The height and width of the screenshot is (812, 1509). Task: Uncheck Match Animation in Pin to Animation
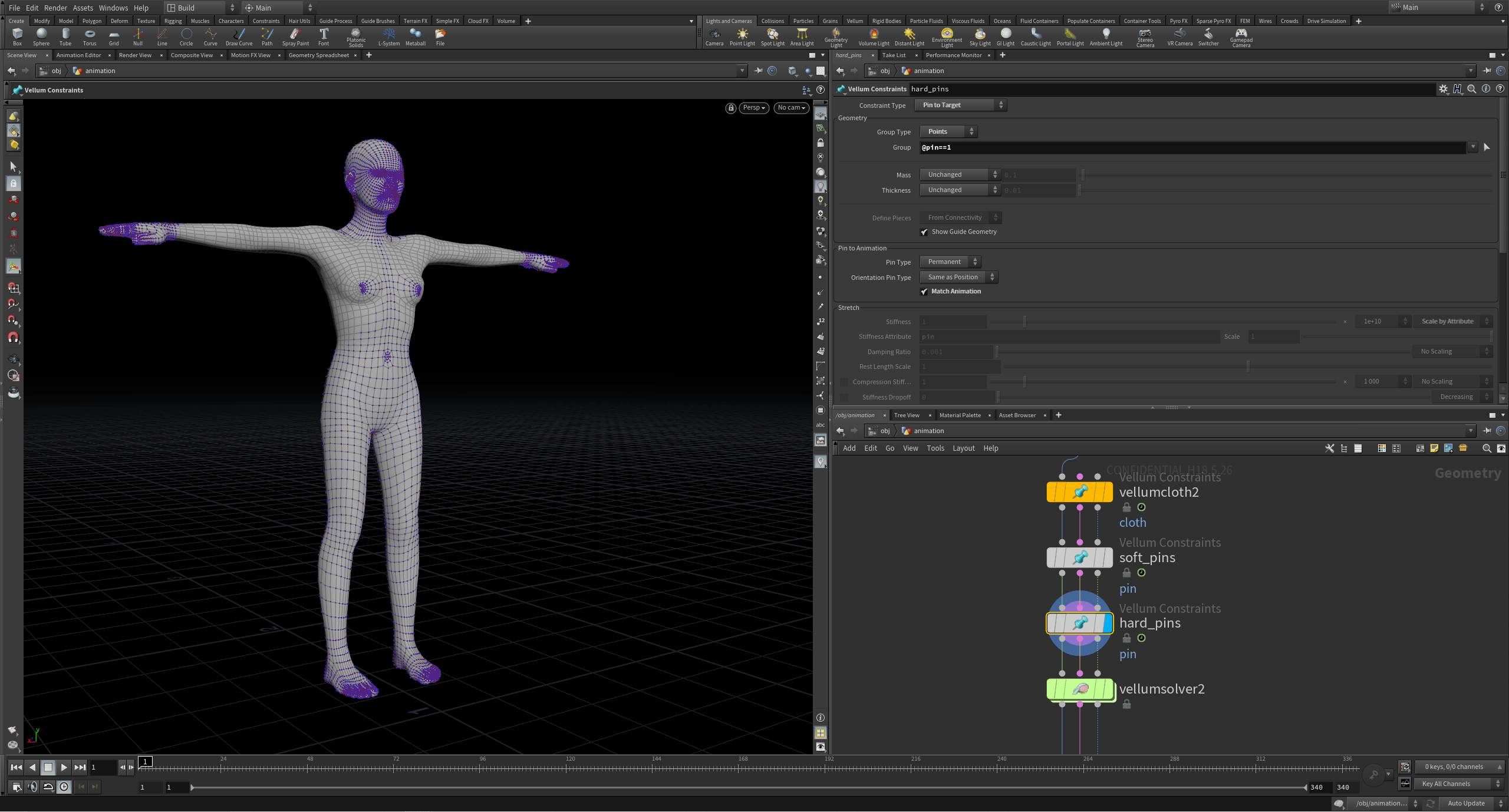tap(924, 291)
